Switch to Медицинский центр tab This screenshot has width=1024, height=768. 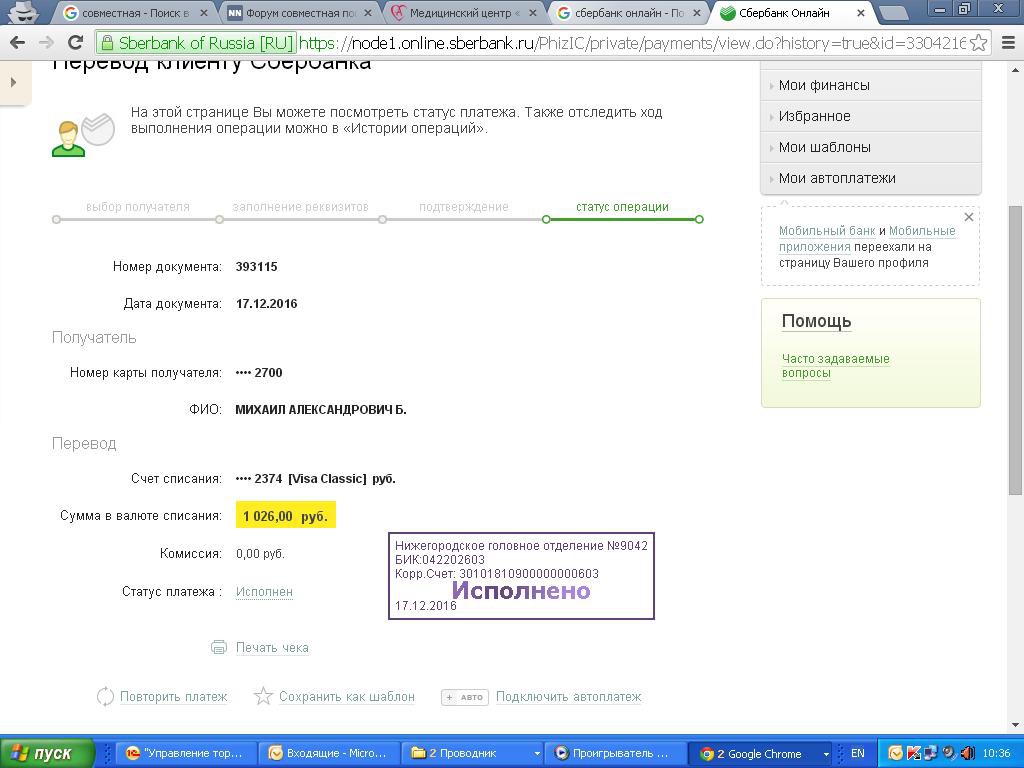[x=464, y=12]
